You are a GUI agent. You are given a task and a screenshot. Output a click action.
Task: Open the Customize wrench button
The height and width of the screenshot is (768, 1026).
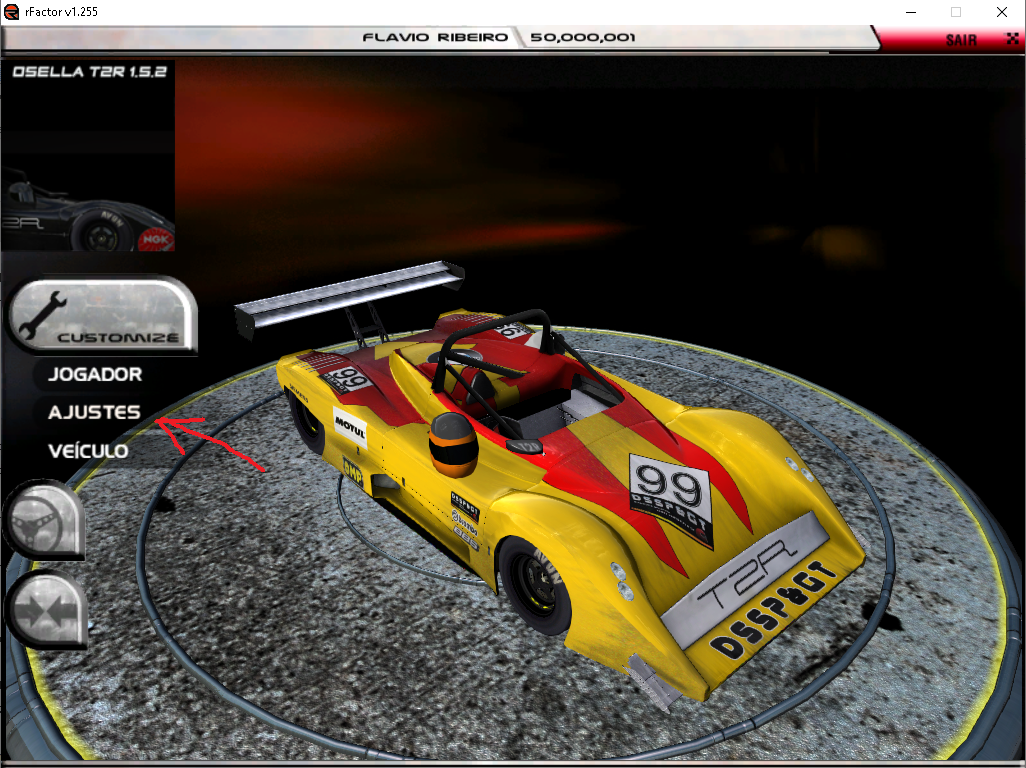click(x=102, y=315)
